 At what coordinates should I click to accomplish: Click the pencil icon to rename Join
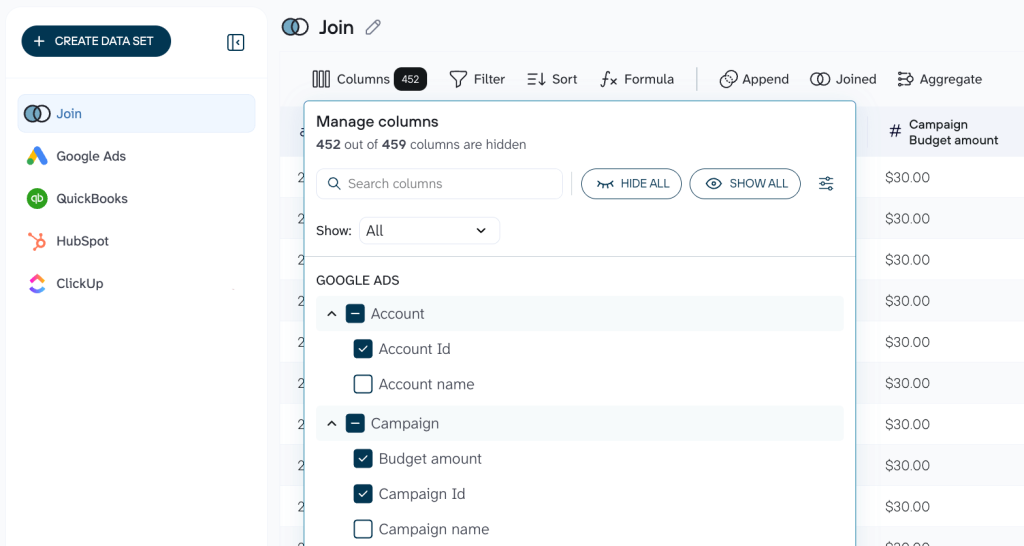click(373, 28)
